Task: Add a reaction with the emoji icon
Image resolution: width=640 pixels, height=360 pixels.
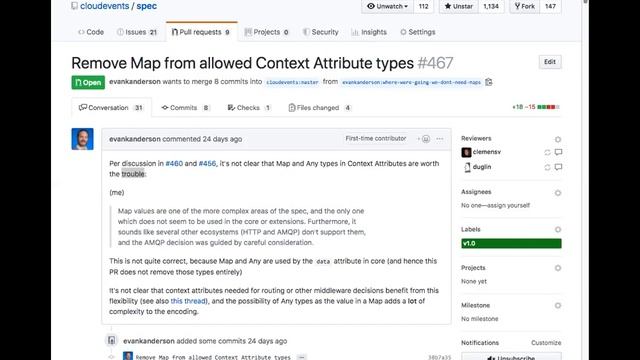Action: pyautogui.click(x=424, y=139)
